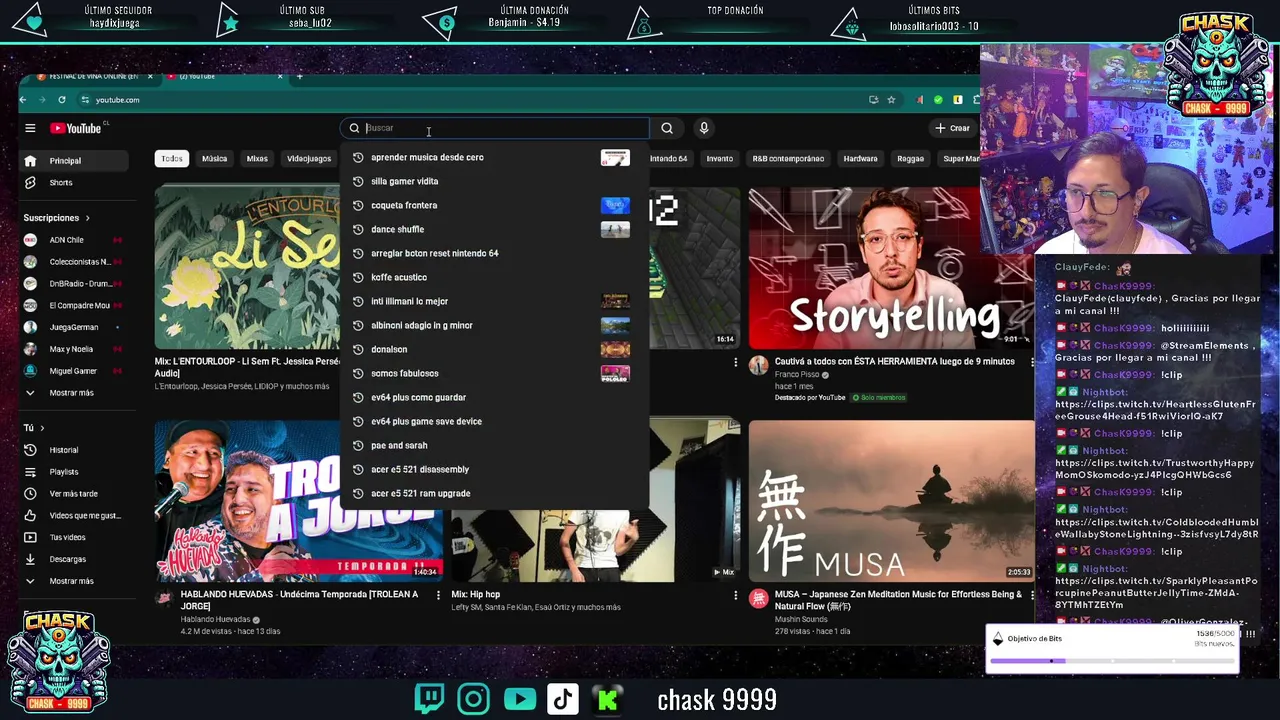
Task: Open Miguel Gamer subscription channel
Action: (75, 371)
